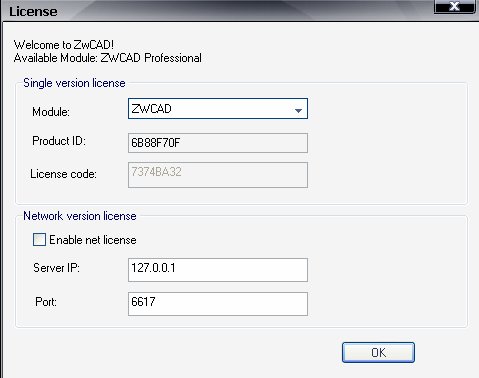Open the Module dropdown showing ZWCAD

218,109
